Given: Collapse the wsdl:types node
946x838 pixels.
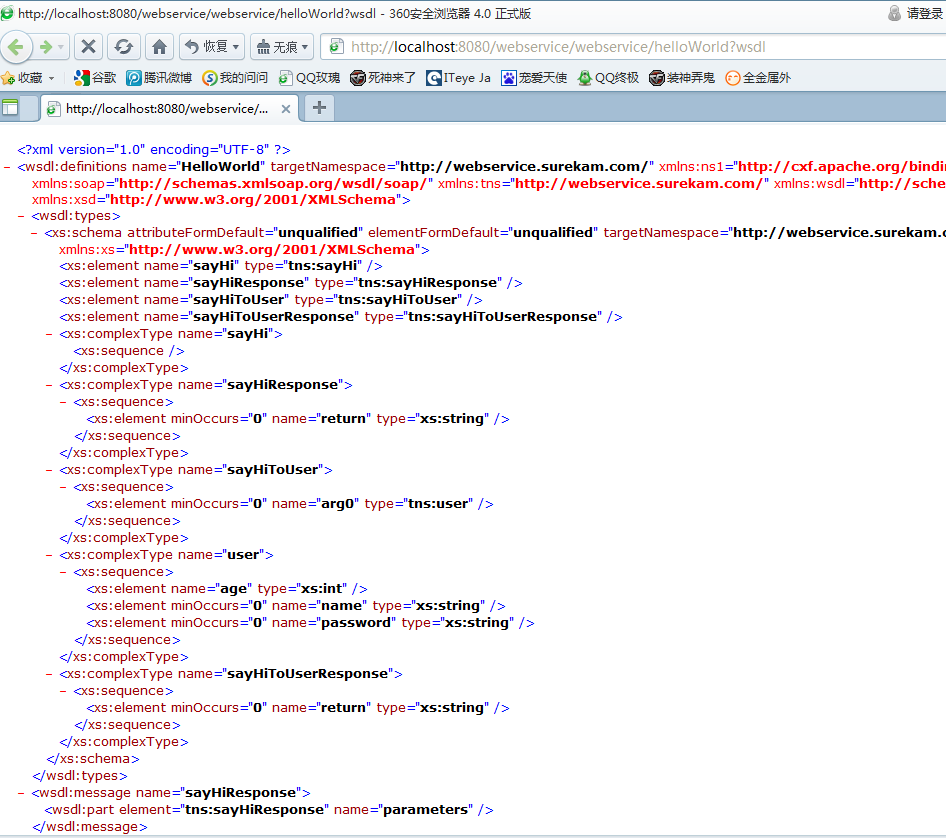Looking at the screenshot, I should click(21, 215).
